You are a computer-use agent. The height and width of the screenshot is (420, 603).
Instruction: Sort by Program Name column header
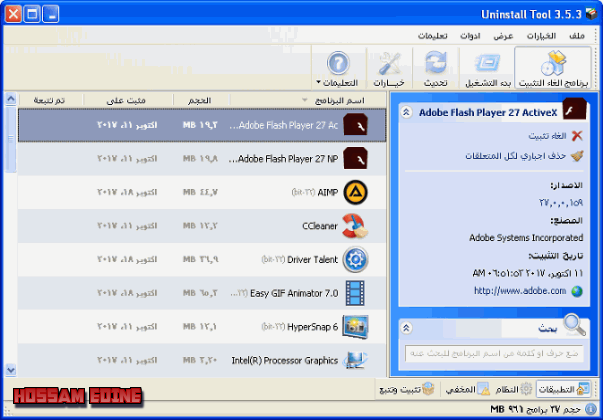click(x=308, y=100)
